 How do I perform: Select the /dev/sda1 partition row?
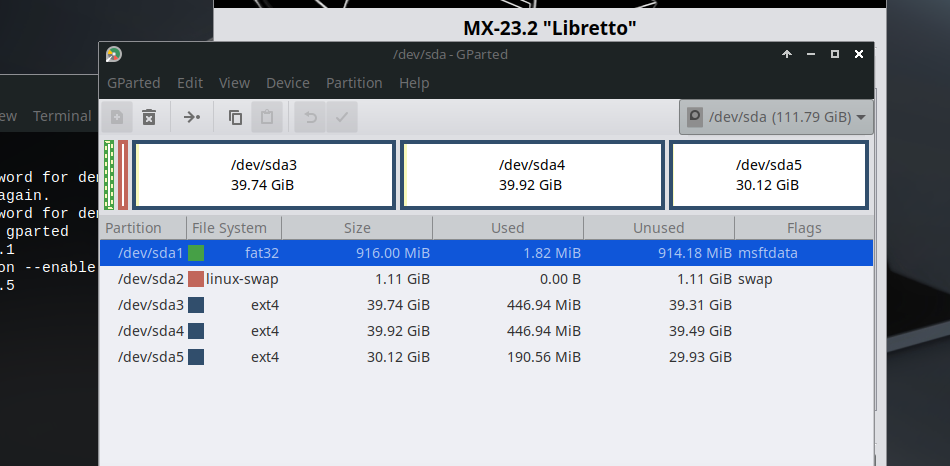[x=487, y=253]
